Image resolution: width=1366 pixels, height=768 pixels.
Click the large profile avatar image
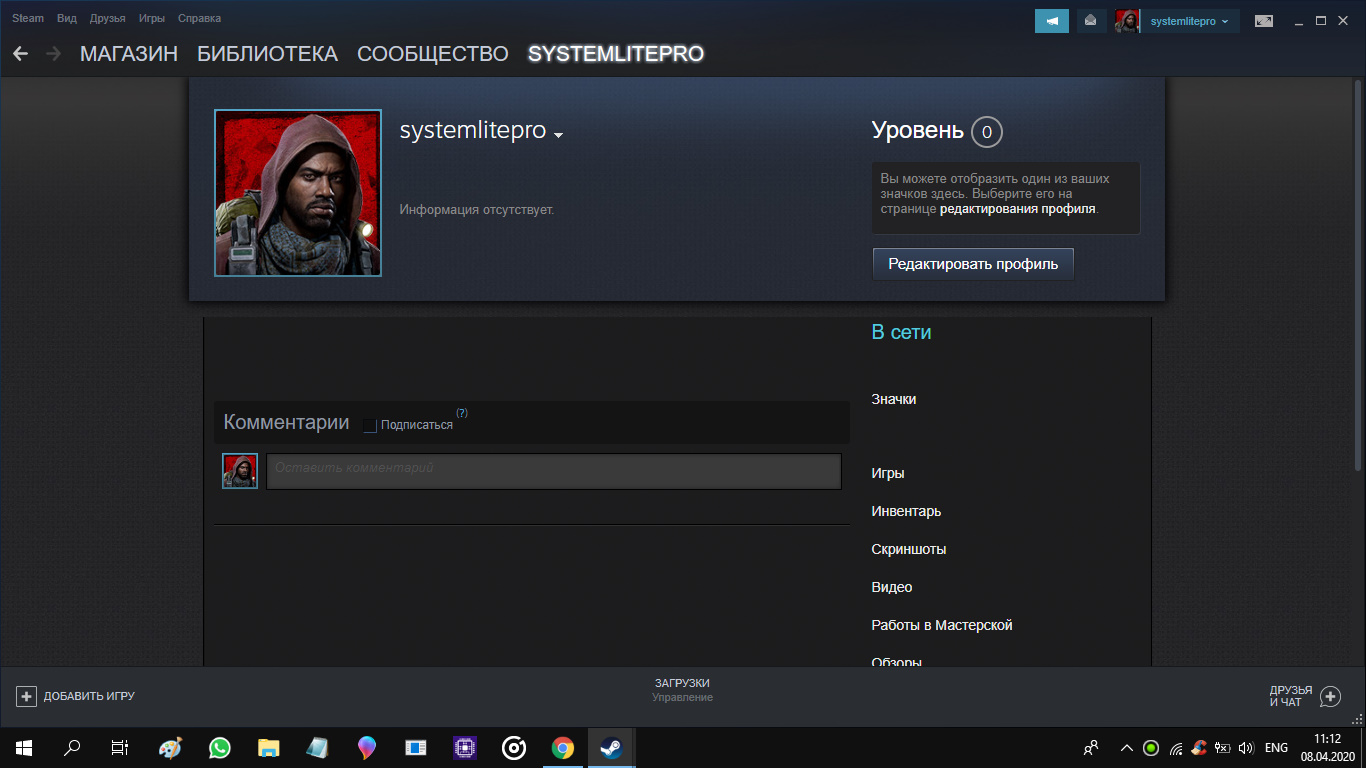click(x=298, y=193)
